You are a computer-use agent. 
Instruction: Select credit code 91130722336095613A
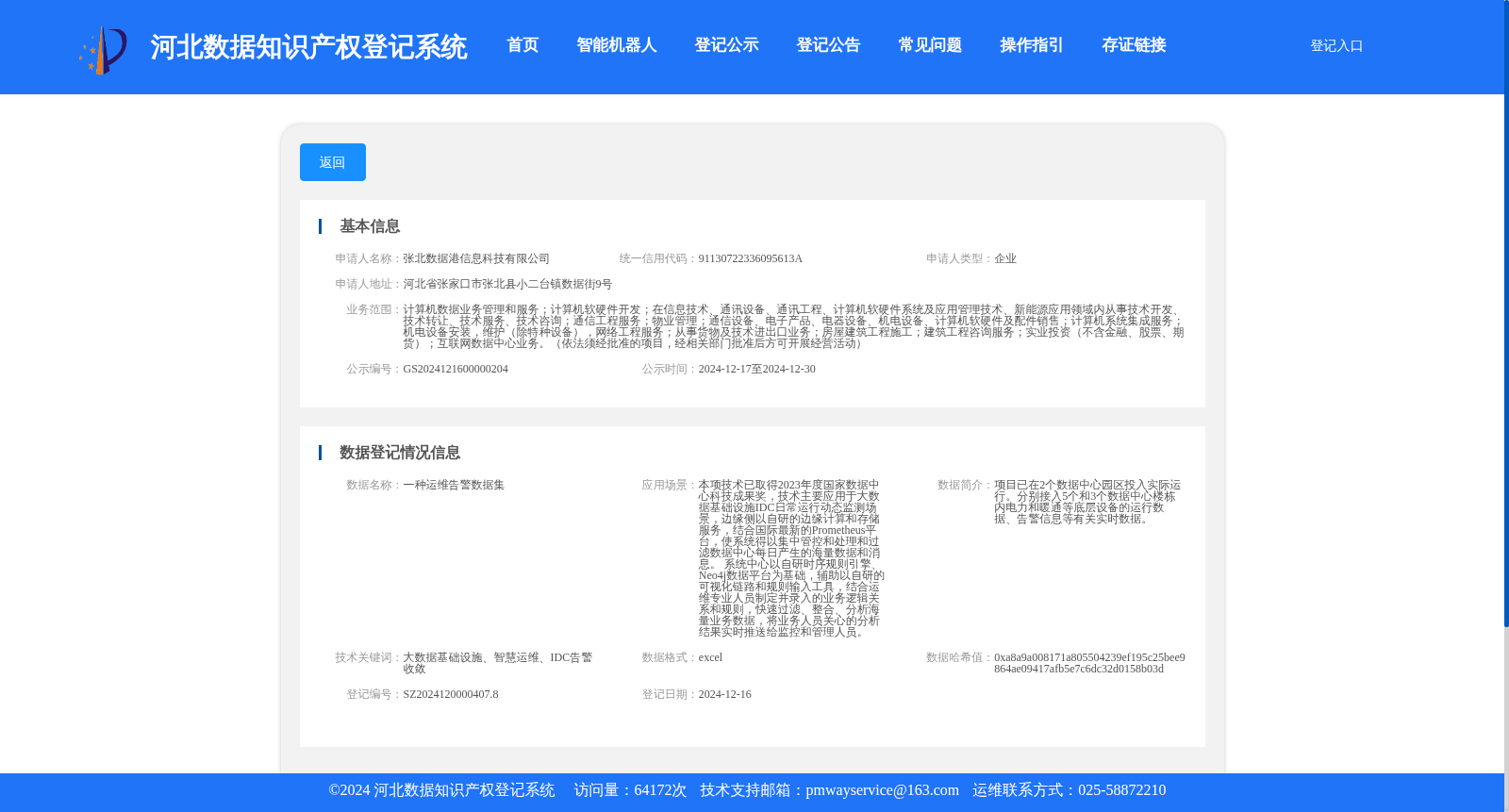pyautogui.click(x=751, y=258)
